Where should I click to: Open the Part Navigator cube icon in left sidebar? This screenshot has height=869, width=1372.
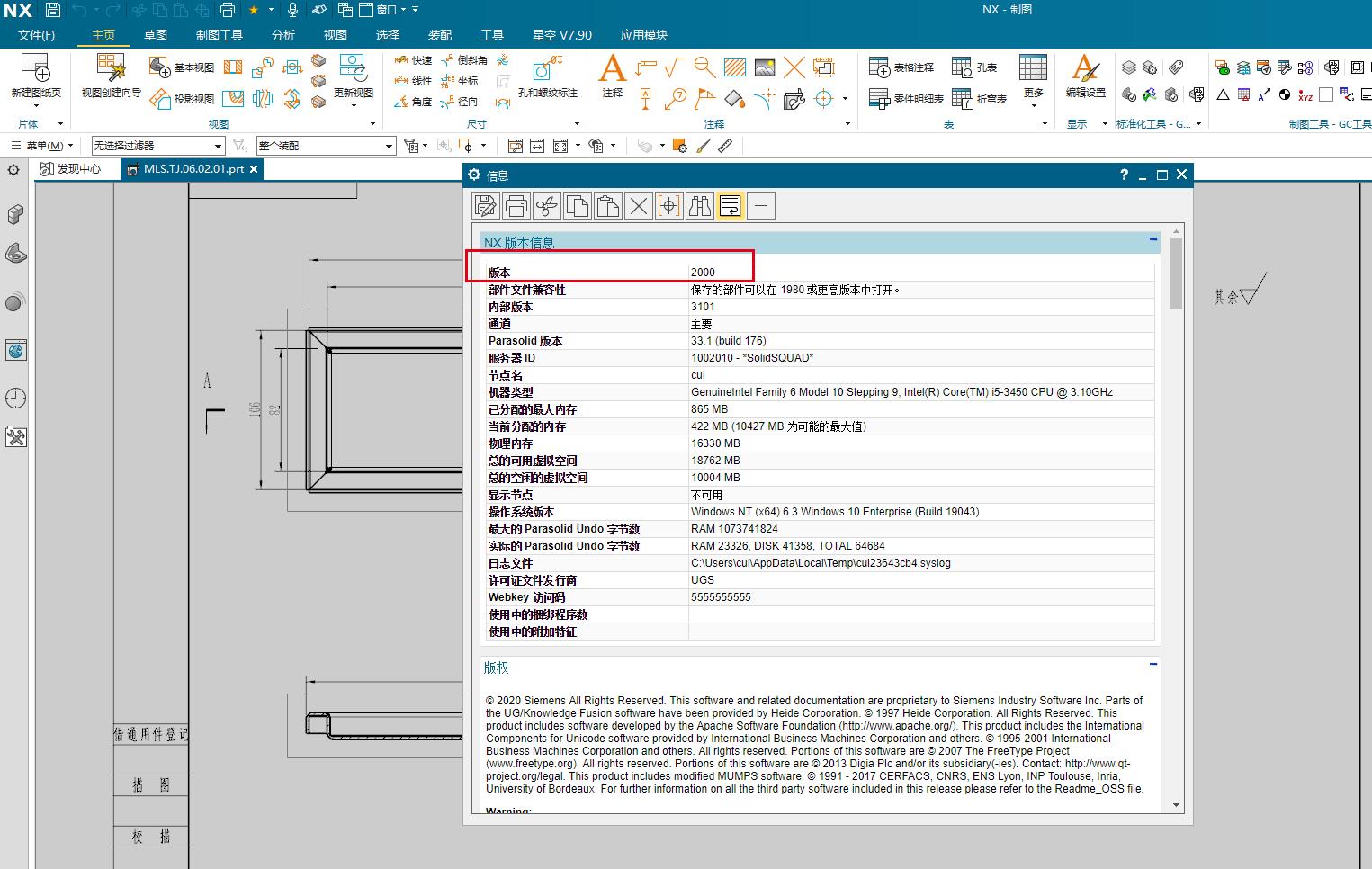[x=15, y=214]
